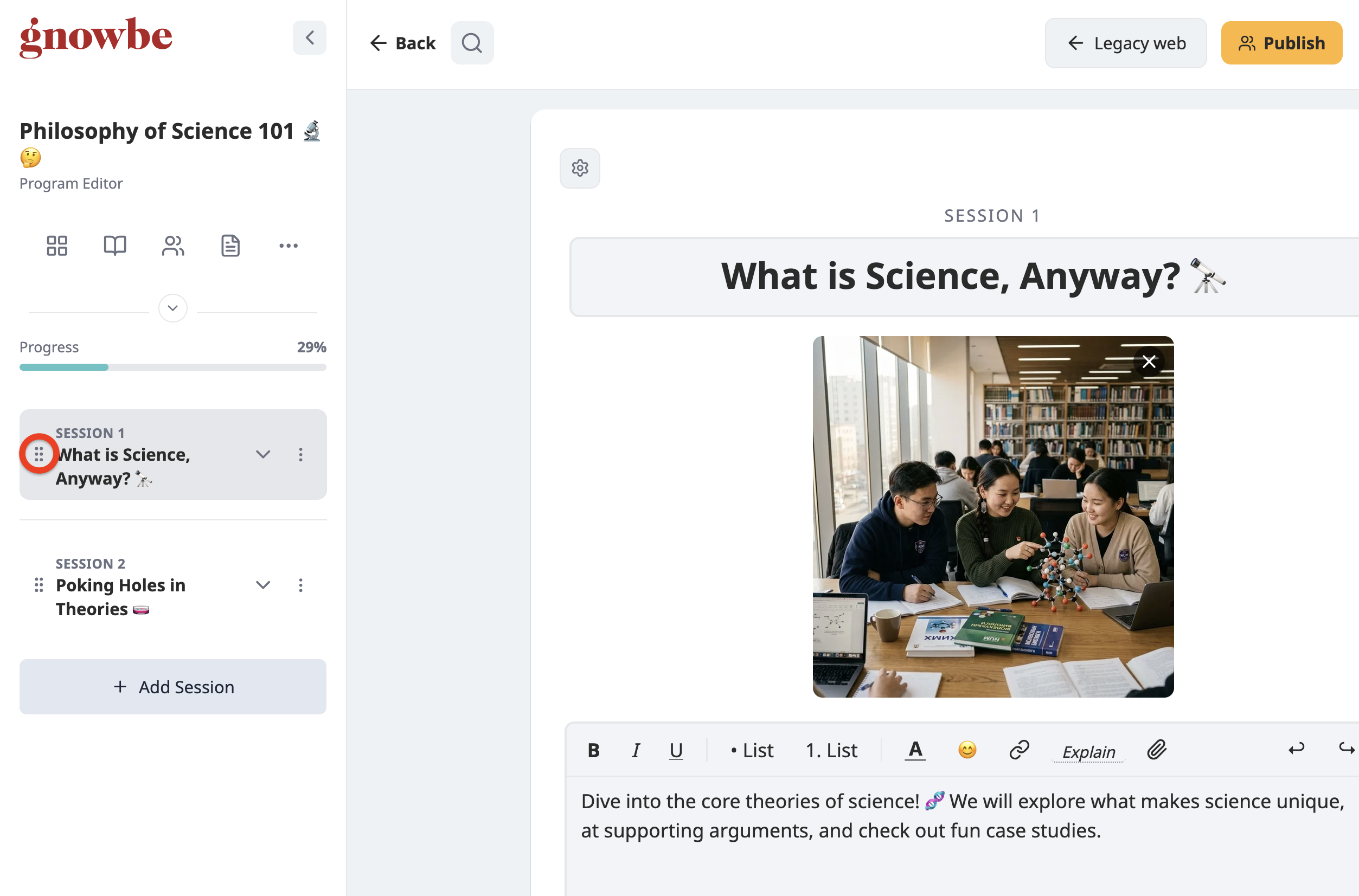Click the library students session image
The height and width of the screenshot is (896, 1359).
(993, 517)
